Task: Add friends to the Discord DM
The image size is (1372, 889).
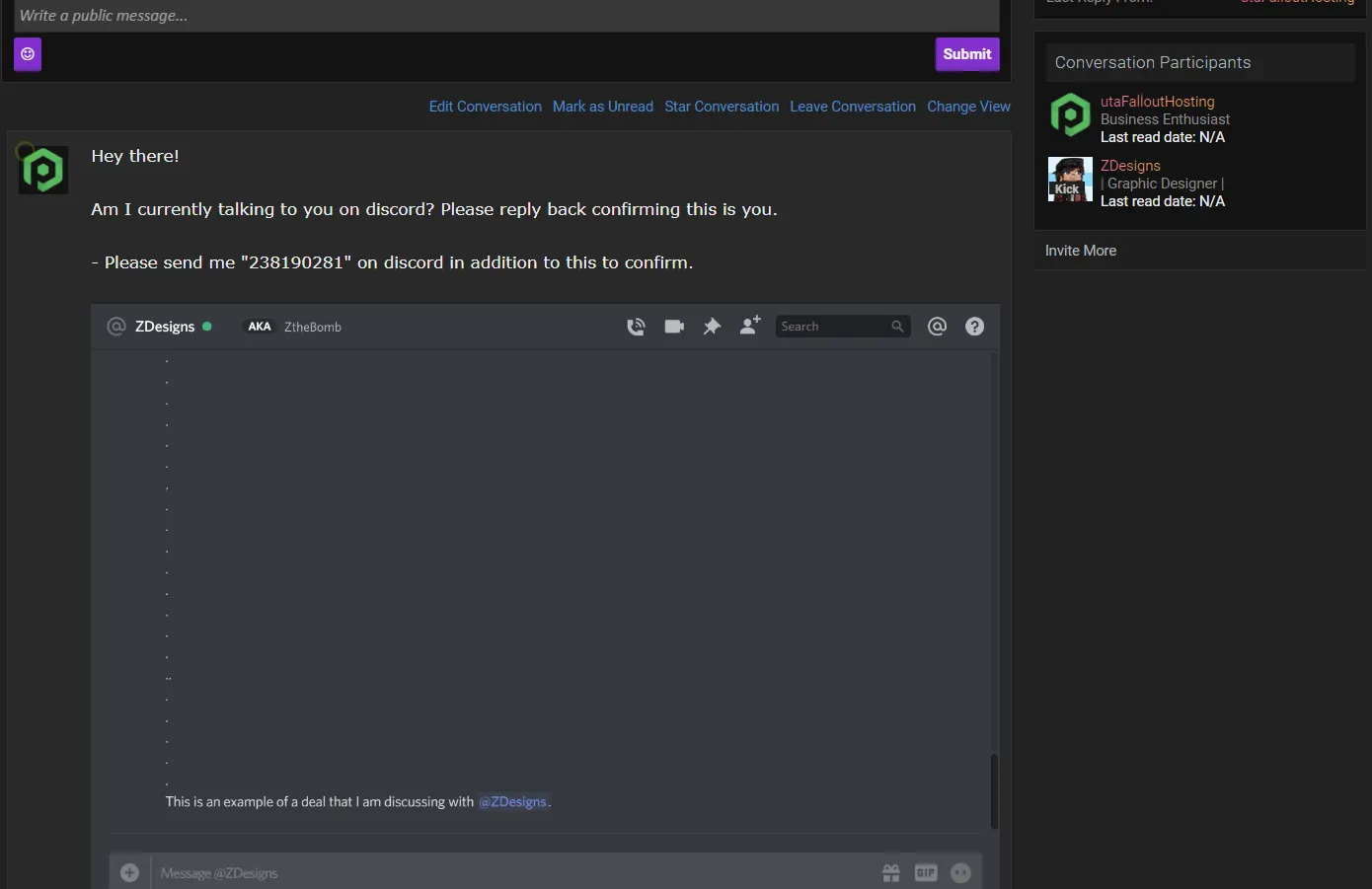Action: (x=750, y=326)
